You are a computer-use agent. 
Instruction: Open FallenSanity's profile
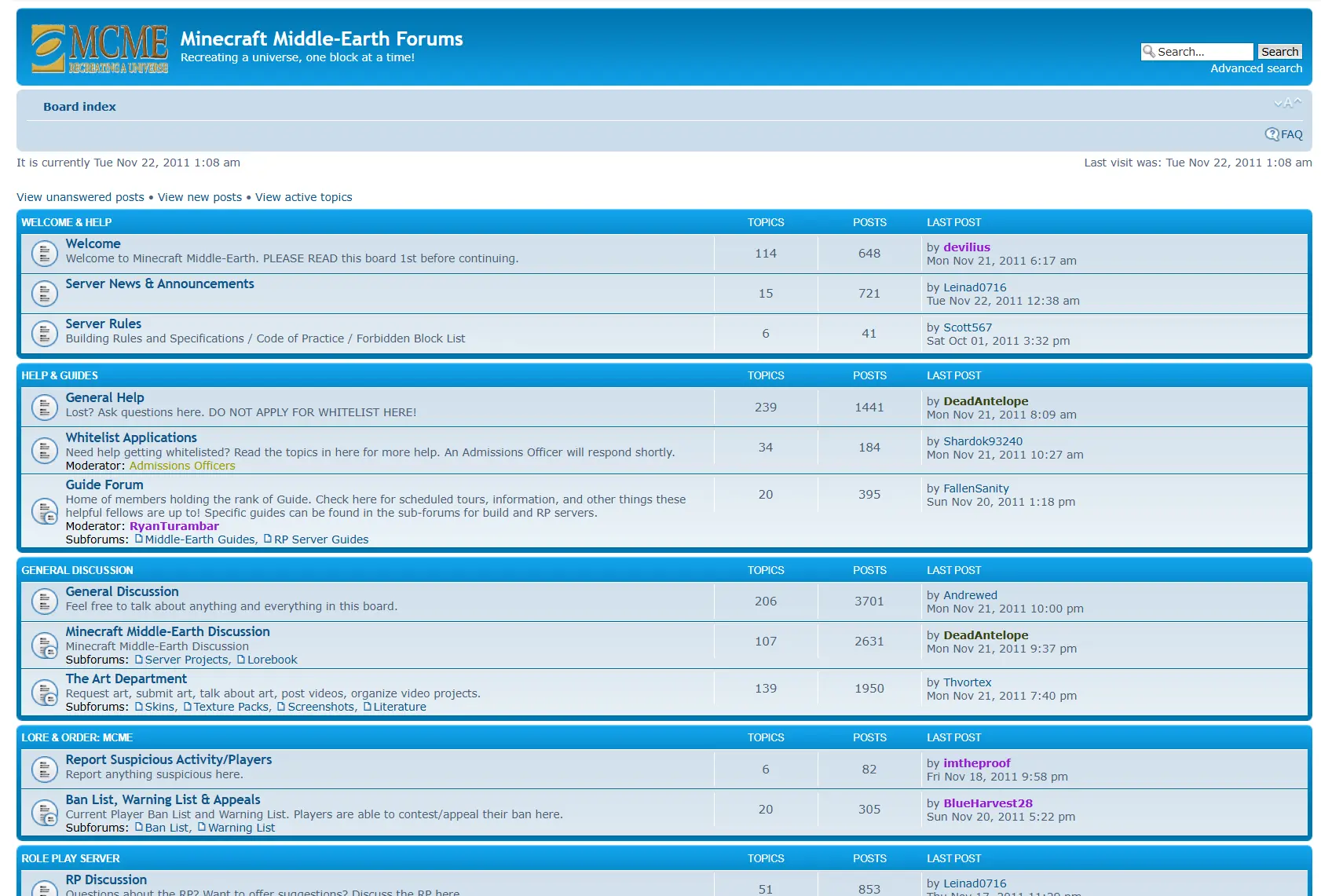tap(976, 488)
